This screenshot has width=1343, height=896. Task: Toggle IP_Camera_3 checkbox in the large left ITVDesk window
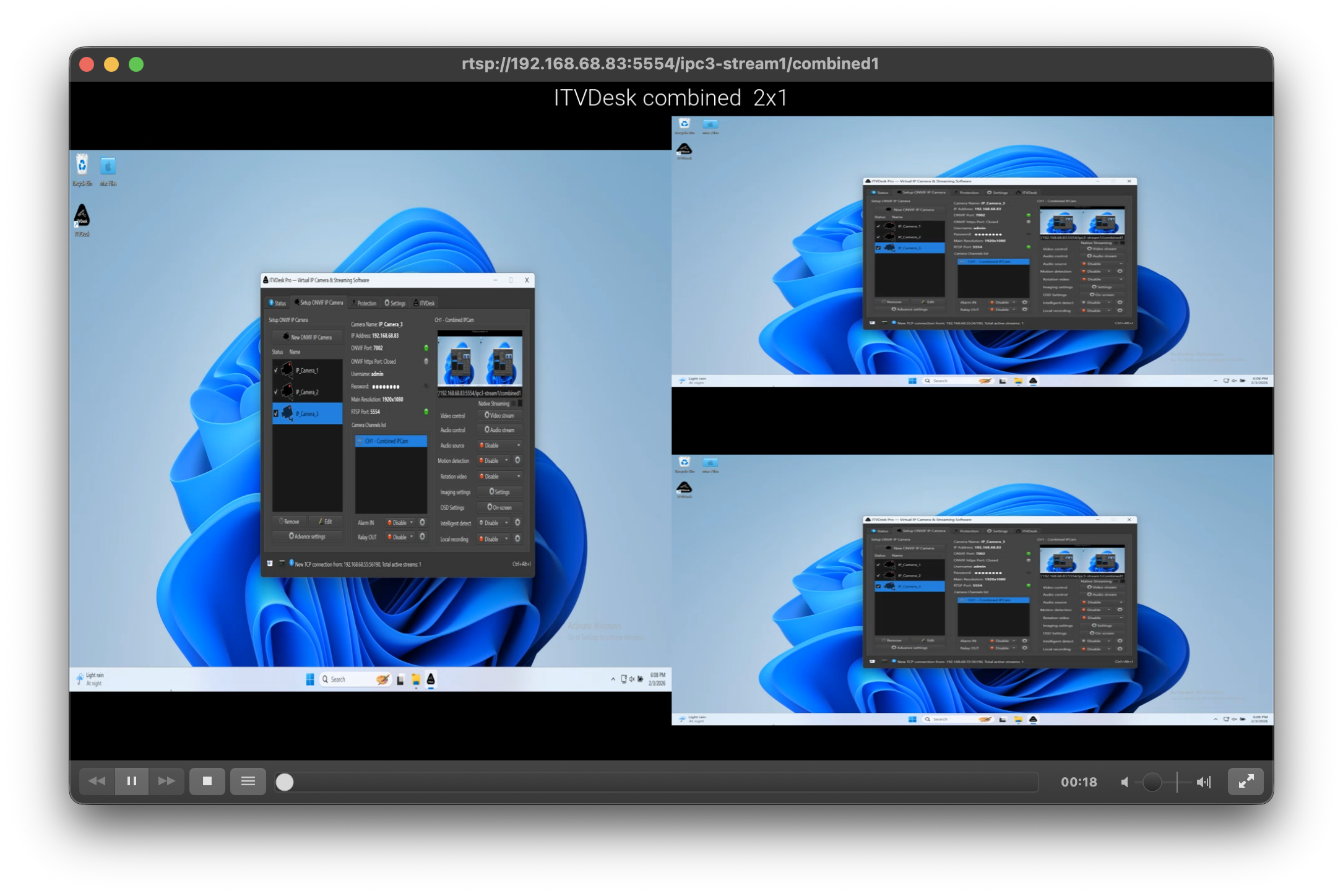276,413
